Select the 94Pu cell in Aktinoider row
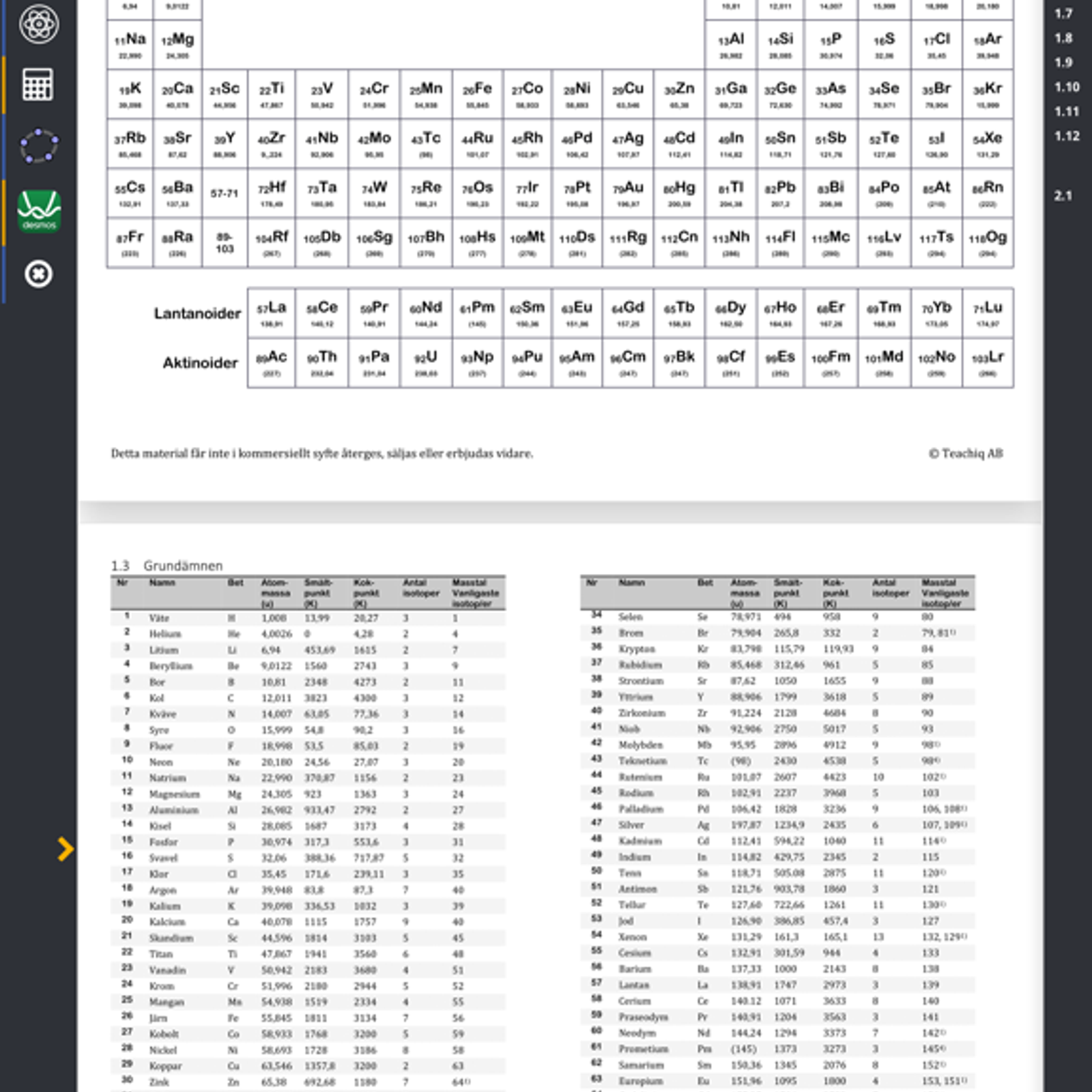1092x1092 pixels. click(528, 363)
